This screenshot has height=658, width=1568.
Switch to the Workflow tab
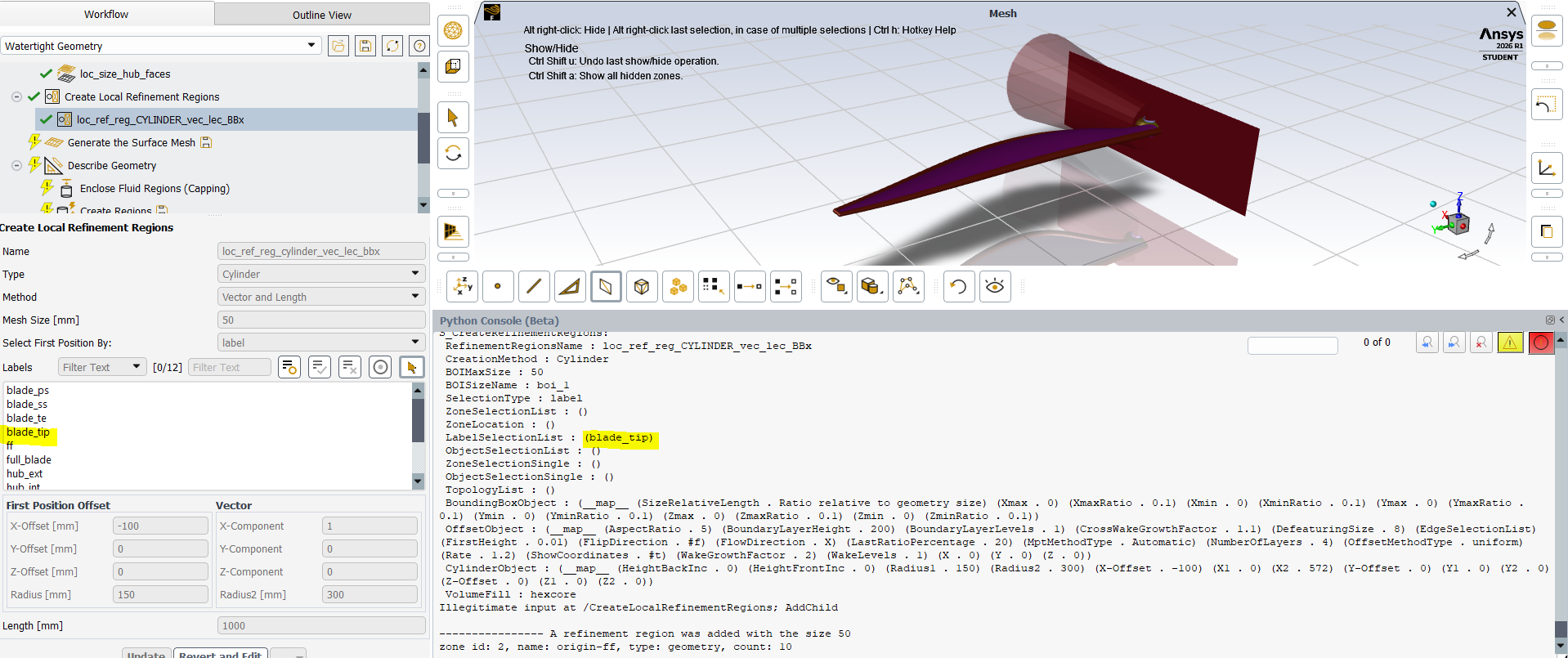pyautogui.click(x=106, y=14)
